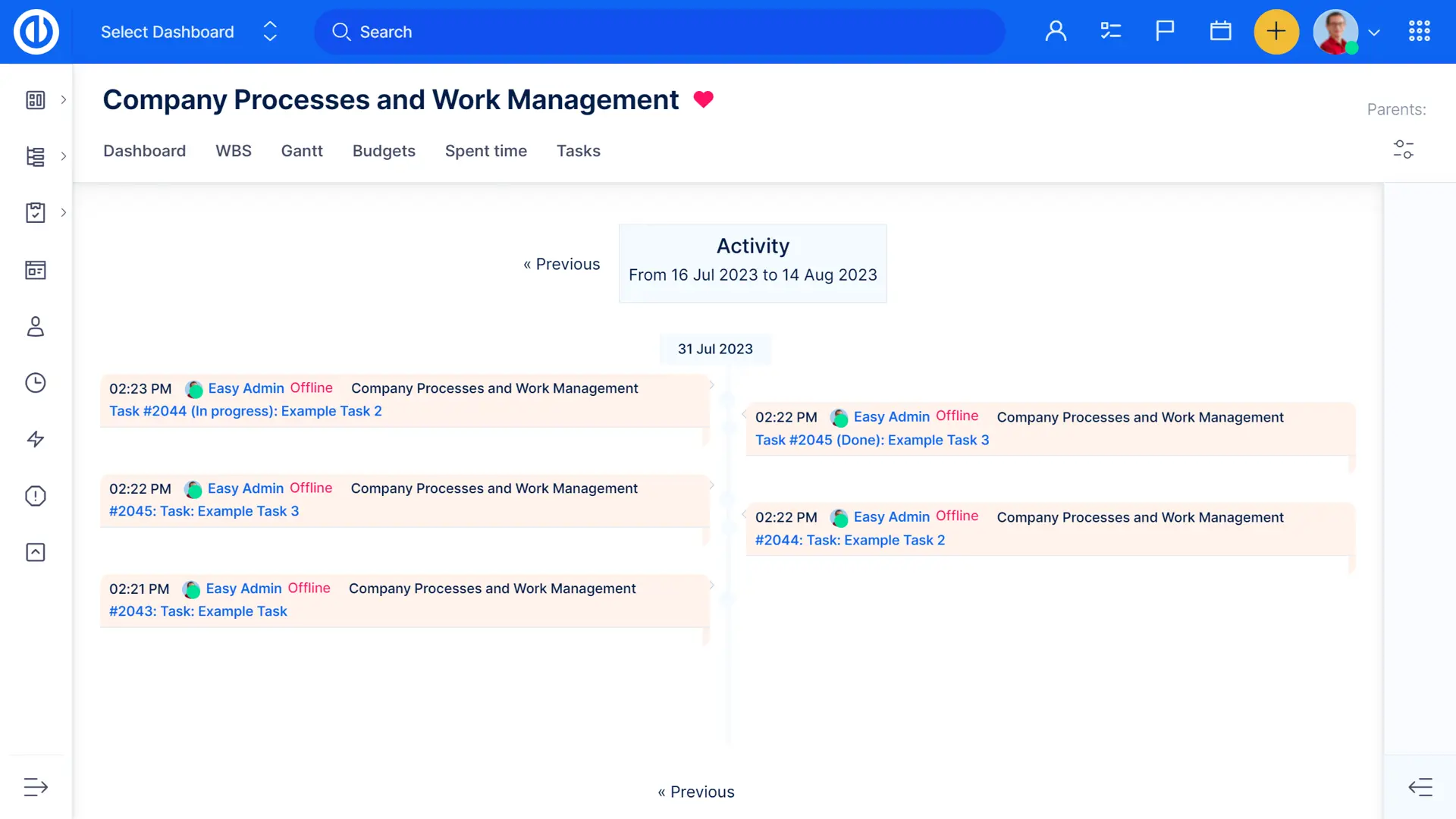Open the Select Dashboard dropdown

click(189, 32)
